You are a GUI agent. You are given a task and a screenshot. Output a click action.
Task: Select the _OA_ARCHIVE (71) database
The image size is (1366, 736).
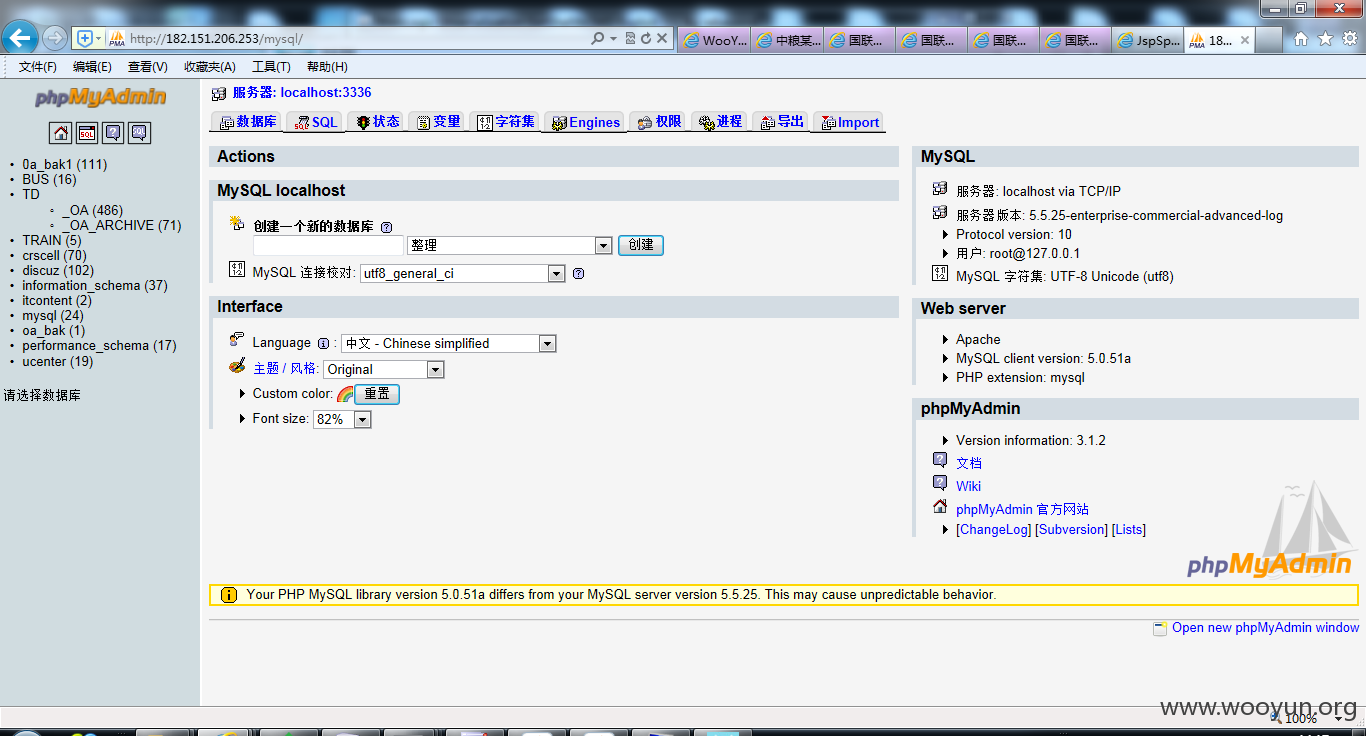(x=122, y=226)
